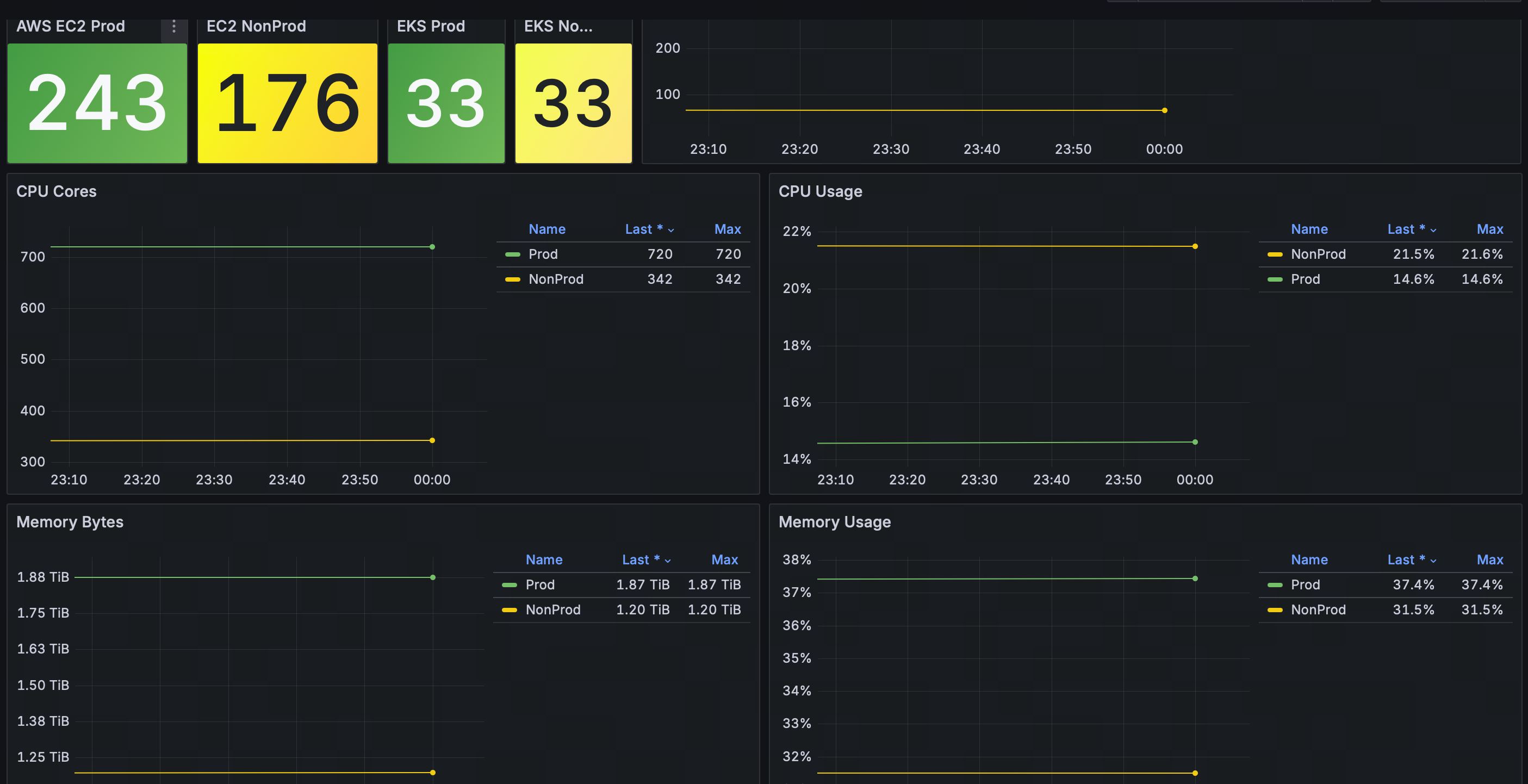The width and height of the screenshot is (1528, 784).
Task: Toggle NonProd series visibility in Memory Usage legend
Action: 1318,609
